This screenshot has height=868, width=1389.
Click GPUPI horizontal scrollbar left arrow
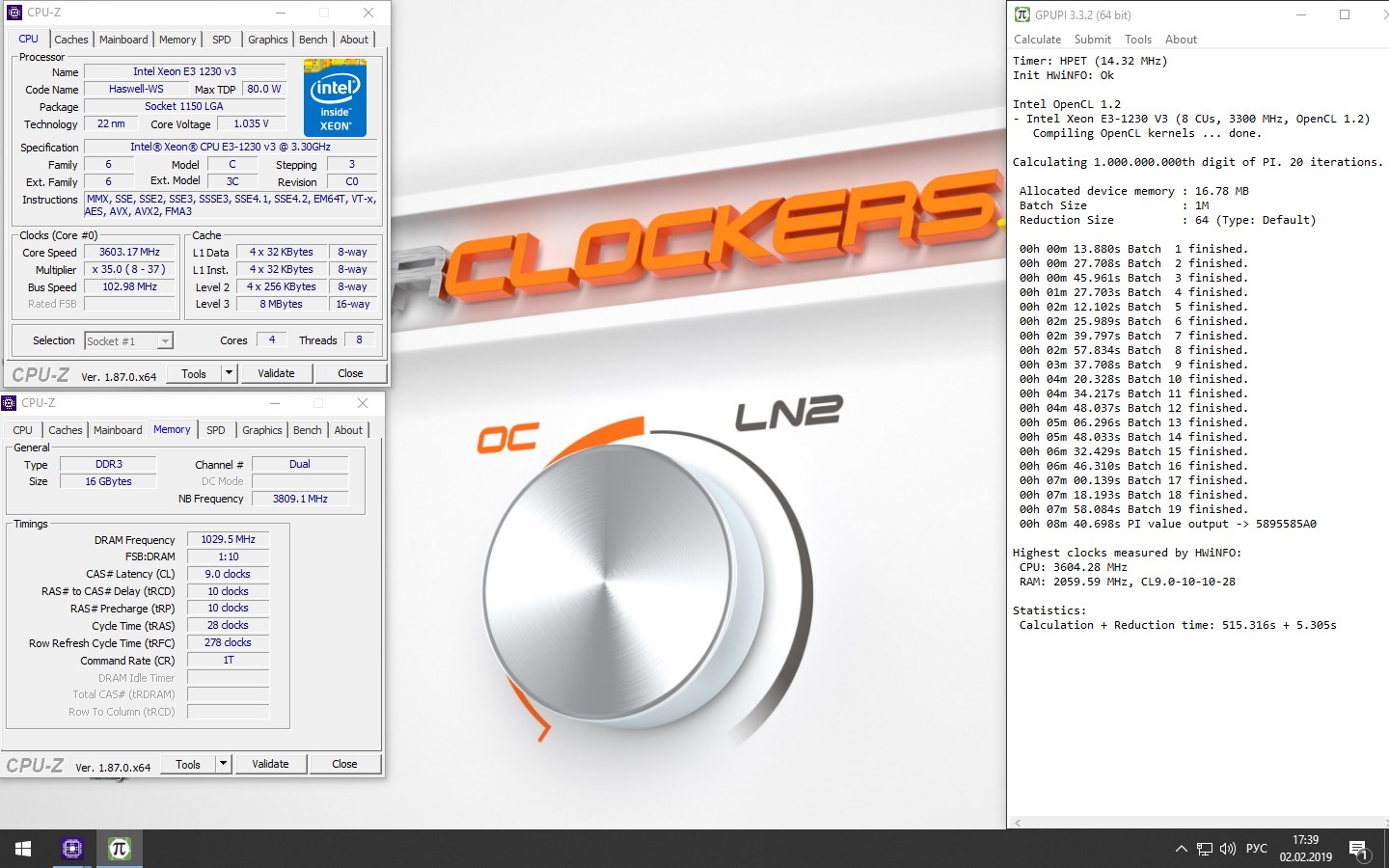[1017, 823]
